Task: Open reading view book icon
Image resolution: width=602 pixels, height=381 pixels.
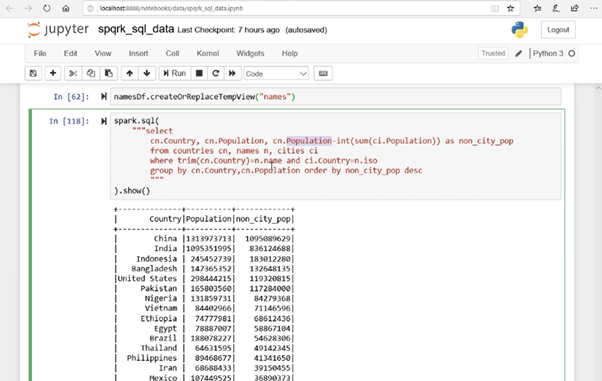Action: 495,8
